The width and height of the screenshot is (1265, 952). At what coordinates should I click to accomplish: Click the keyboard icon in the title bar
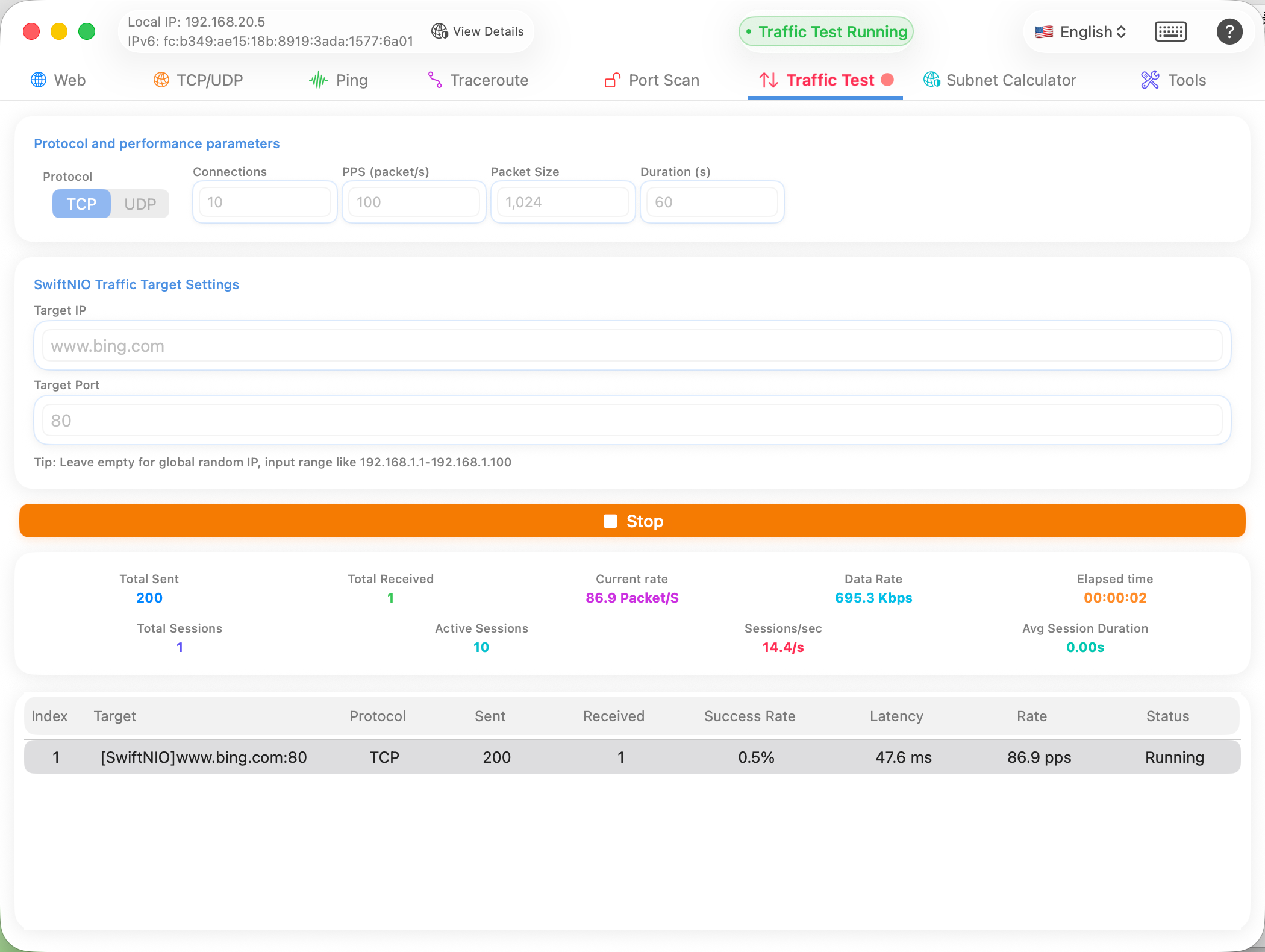pyautogui.click(x=1170, y=31)
